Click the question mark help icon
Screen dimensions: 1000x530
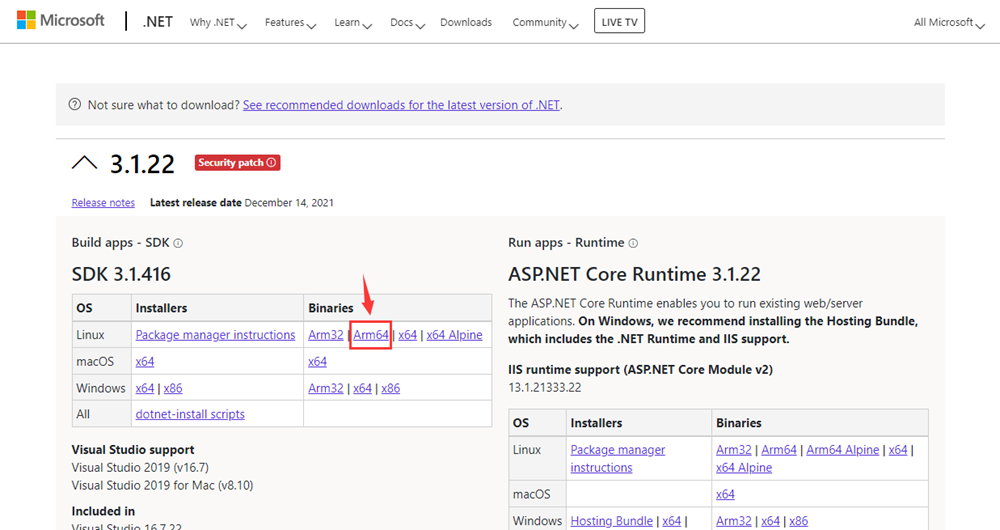pos(74,105)
